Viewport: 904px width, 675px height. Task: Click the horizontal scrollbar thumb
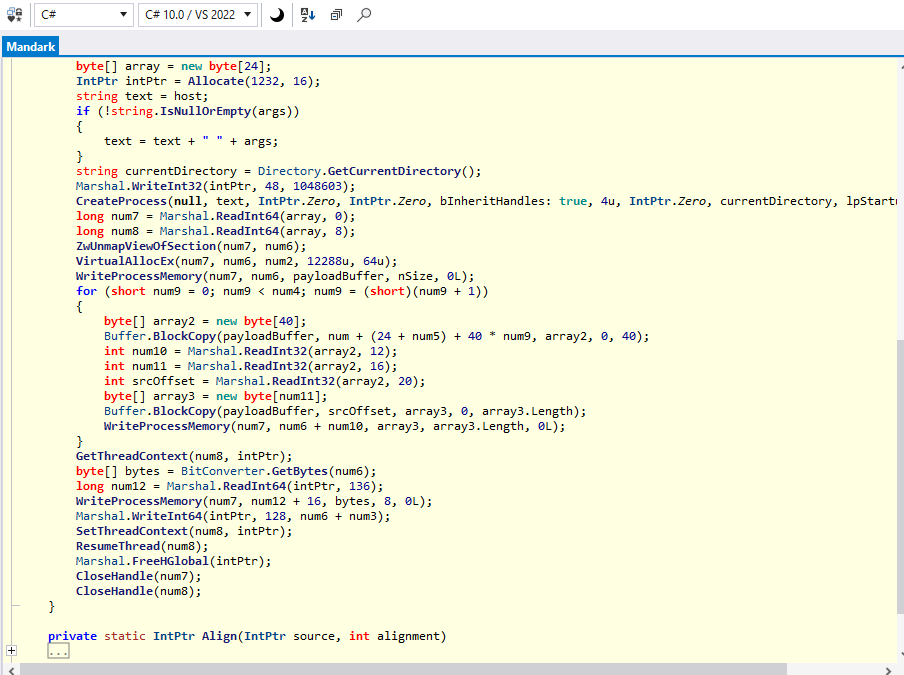coord(404,670)
